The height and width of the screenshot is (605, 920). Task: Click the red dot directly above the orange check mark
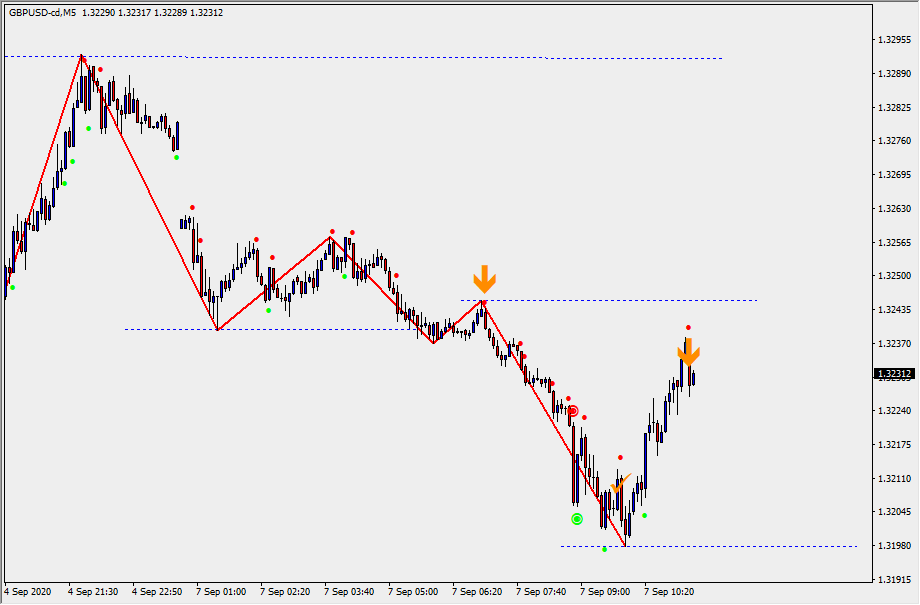pos(620,457)
